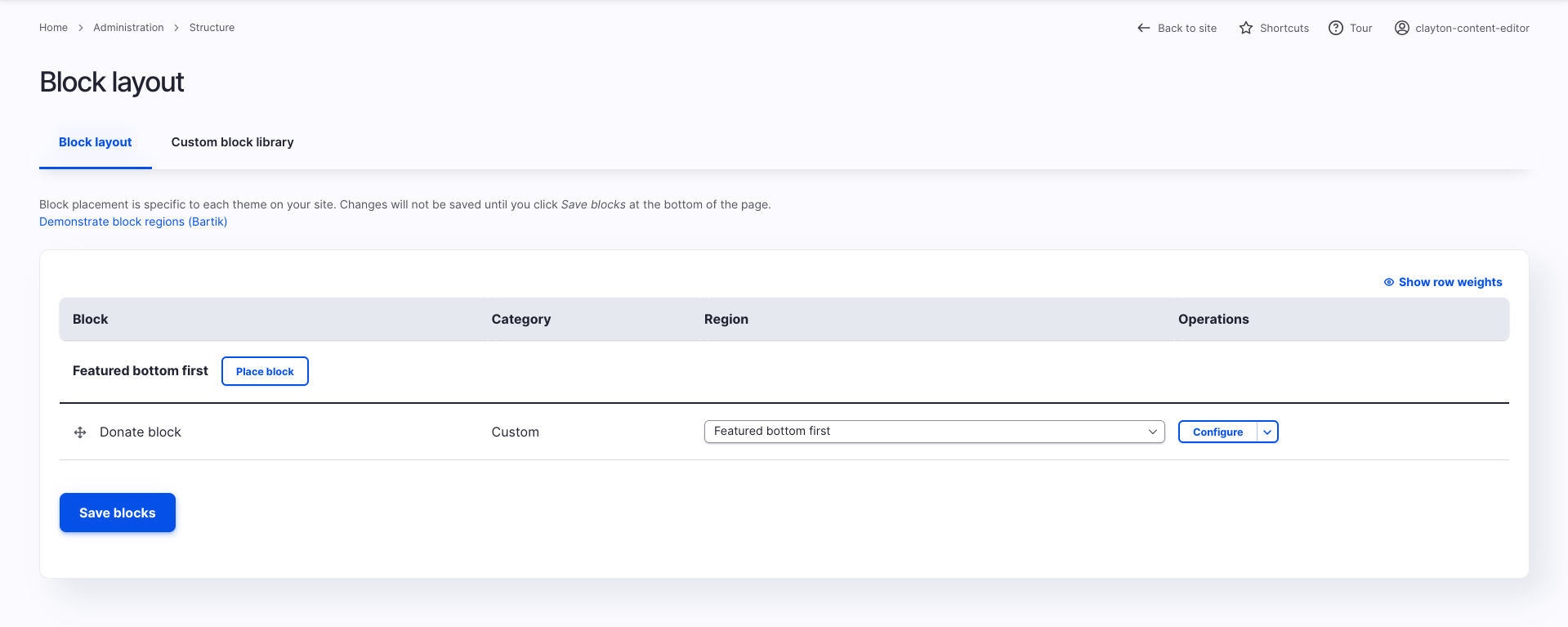The height and width of the screenshot is (627, 1568).
Task: Configure the Donate block
Action: (x=1217, y=432)
